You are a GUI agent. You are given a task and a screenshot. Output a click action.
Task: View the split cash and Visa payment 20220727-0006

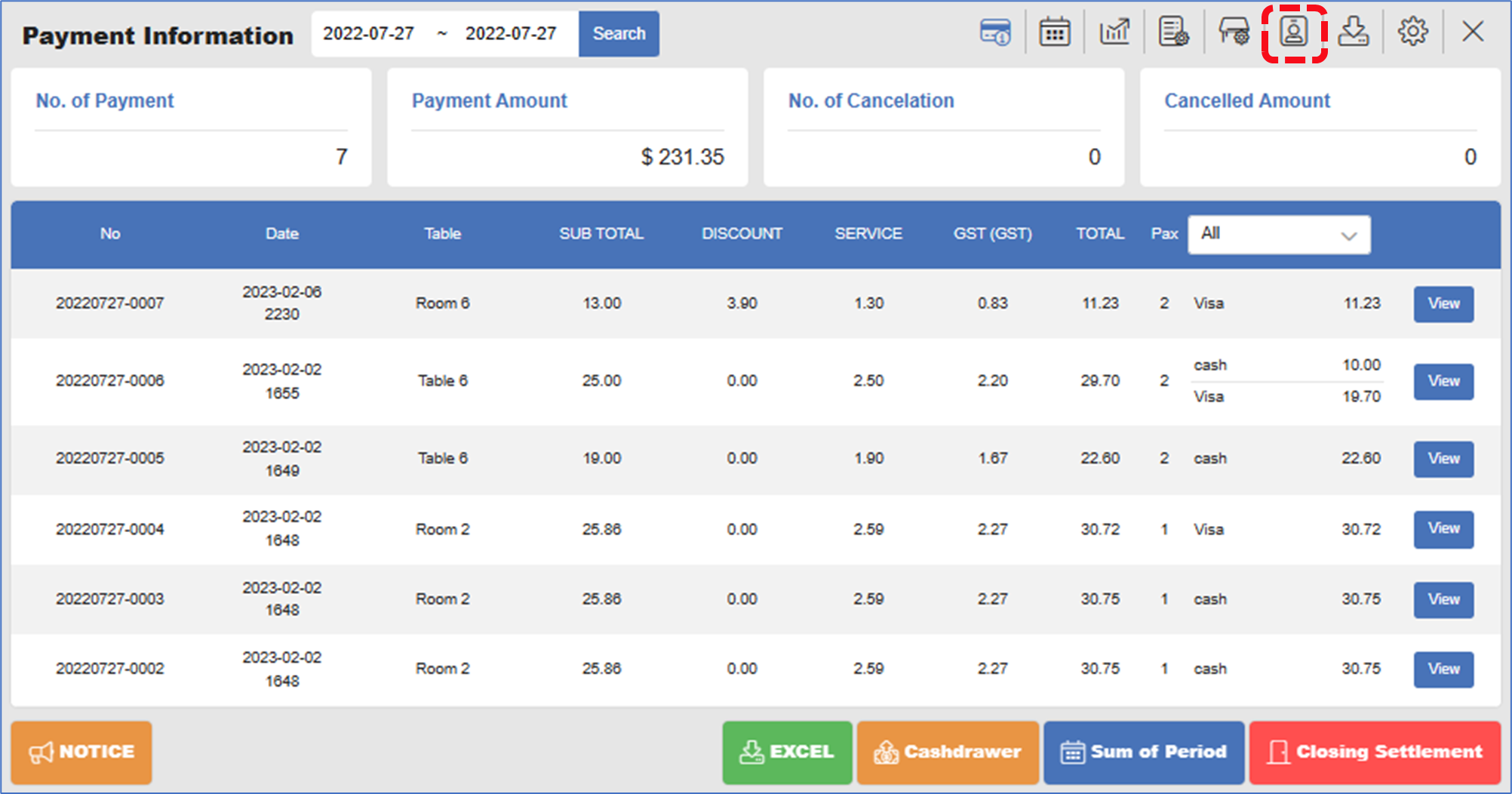tap(1443, 381)
